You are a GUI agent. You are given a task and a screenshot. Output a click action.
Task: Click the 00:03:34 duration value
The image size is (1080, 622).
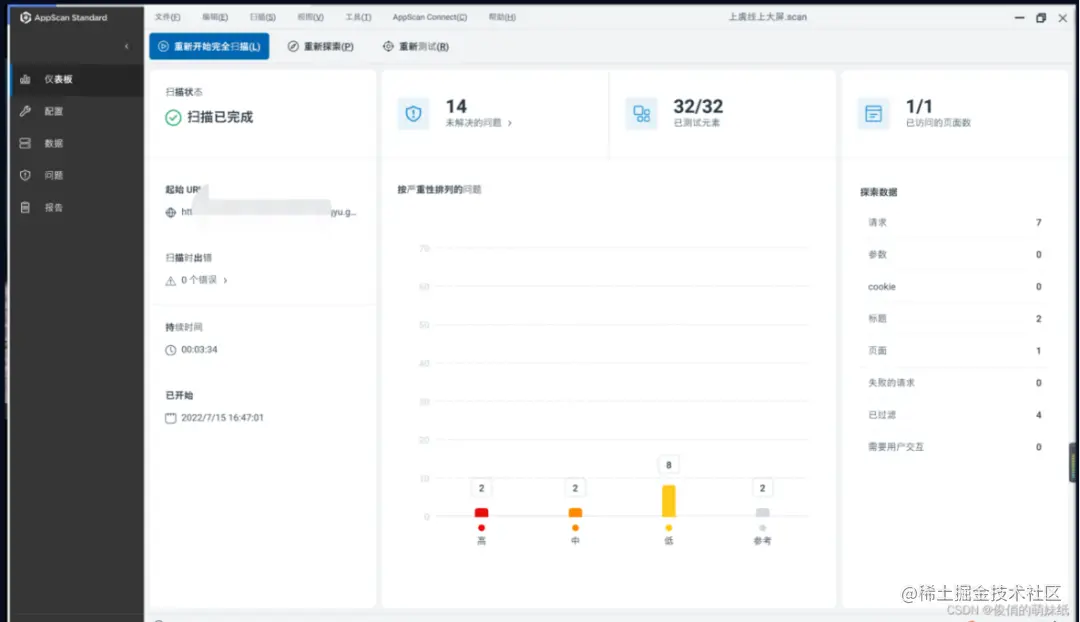point(199,350)
